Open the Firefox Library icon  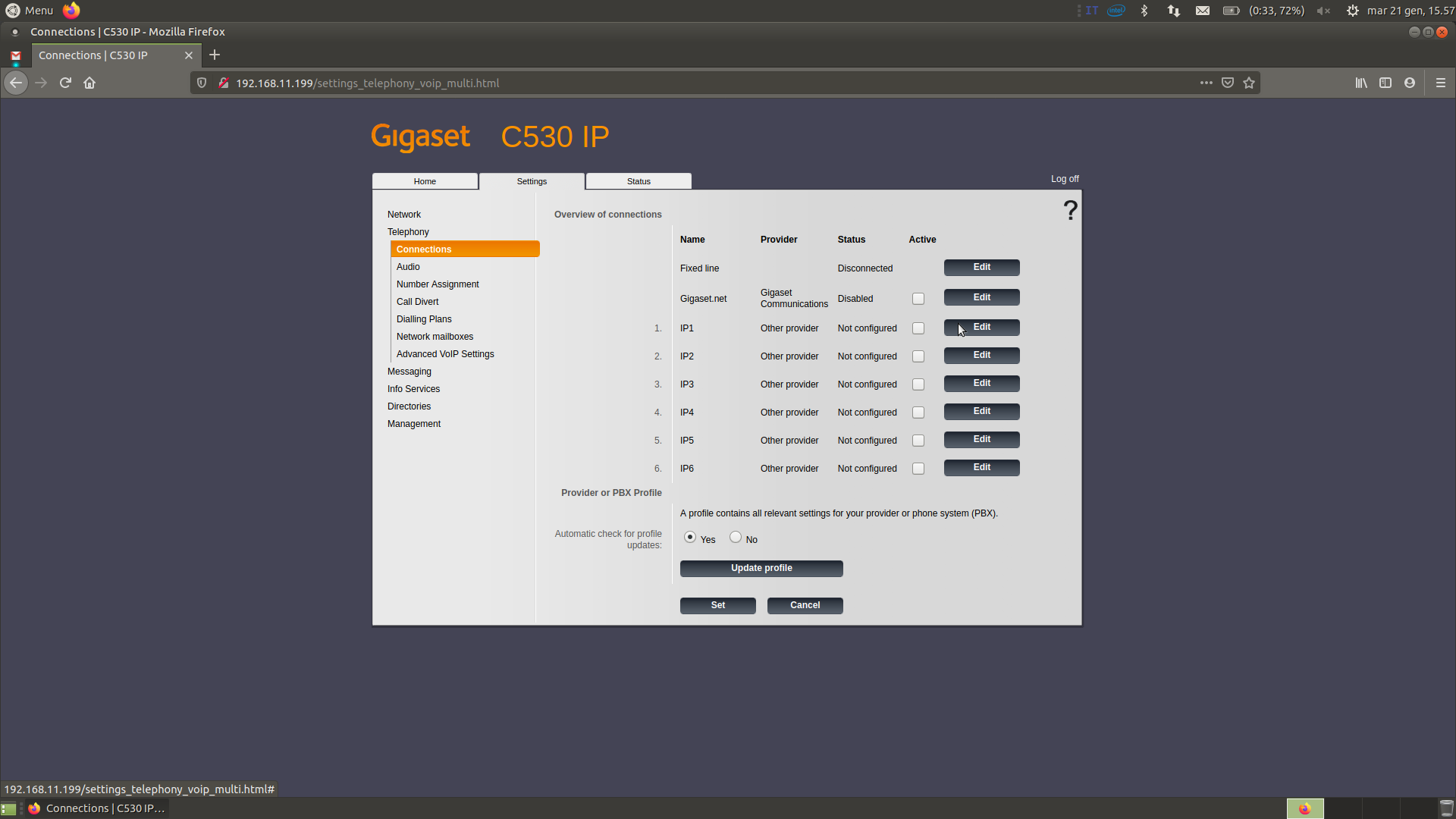point(1361,83)
